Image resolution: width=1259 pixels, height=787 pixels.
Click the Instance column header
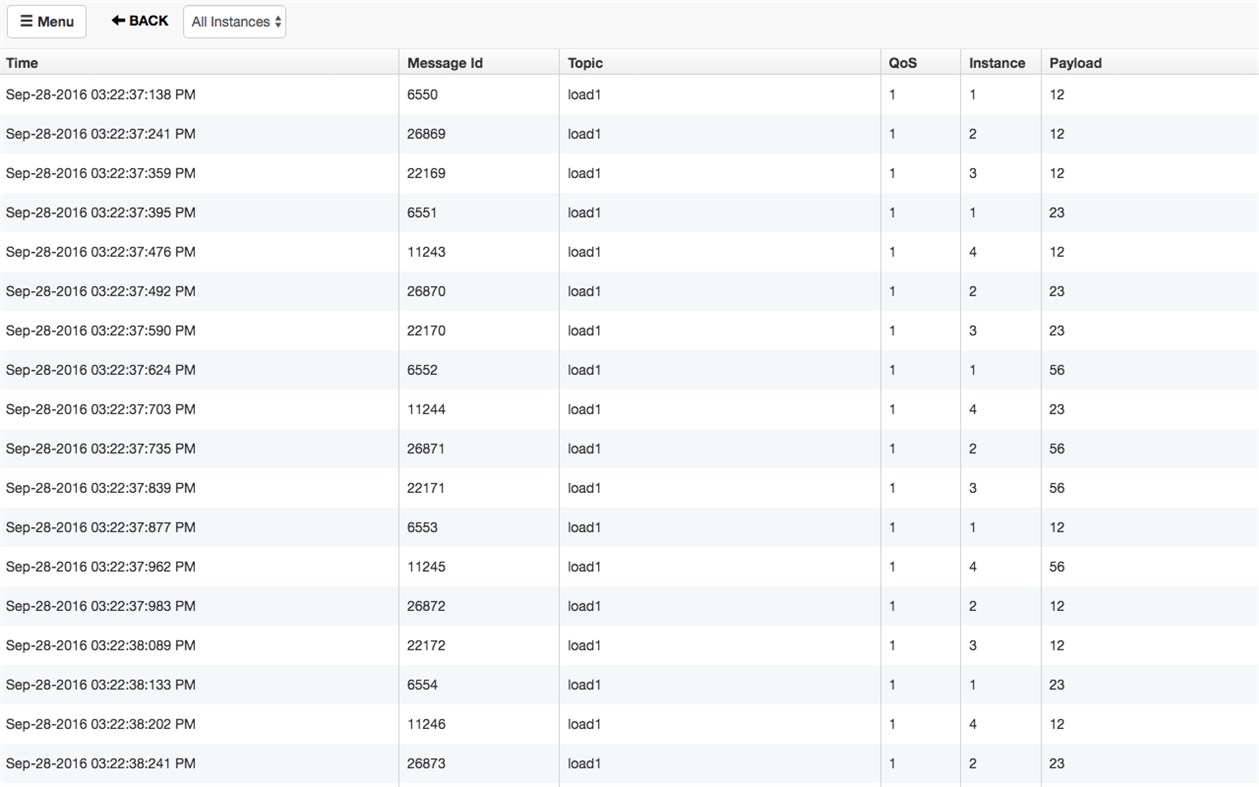[x=996, y=63]
